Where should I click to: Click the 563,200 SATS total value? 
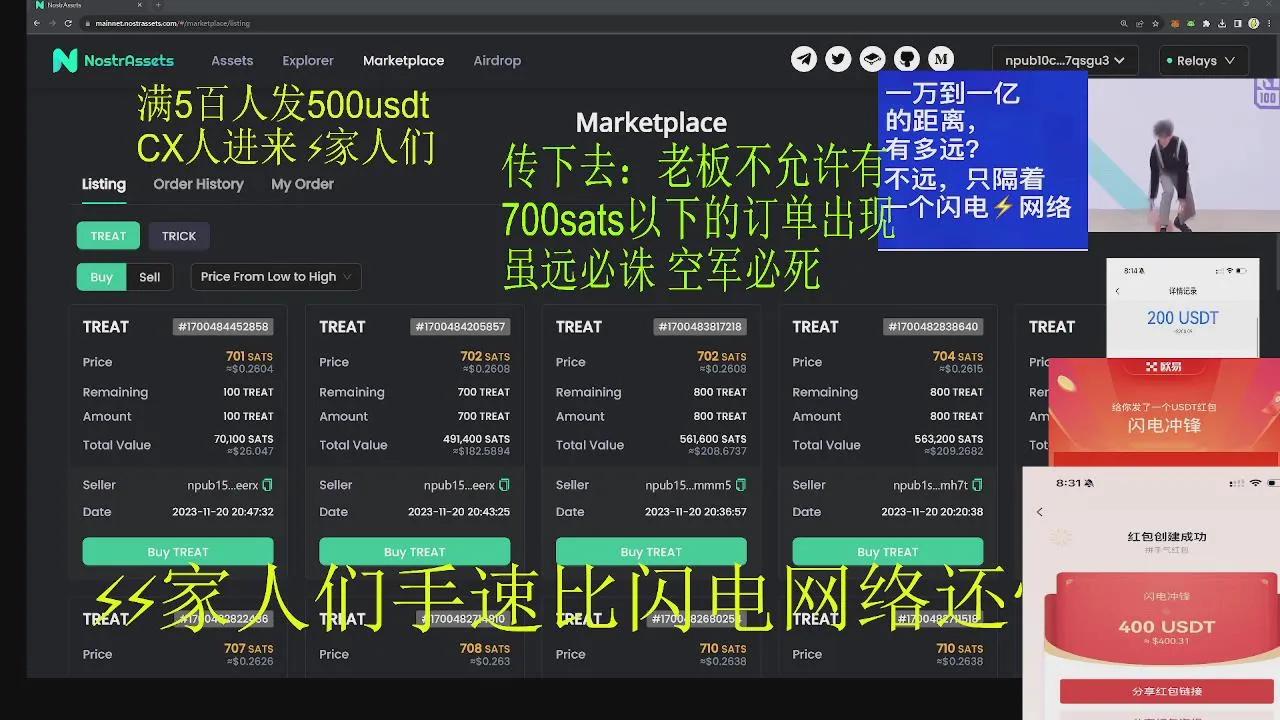pos(949,439)
